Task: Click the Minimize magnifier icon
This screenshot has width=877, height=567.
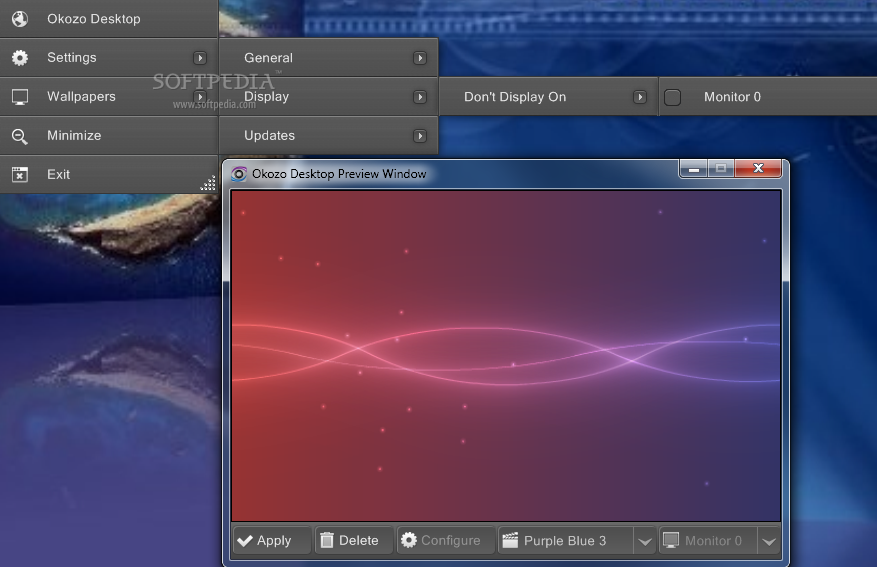Action: pyautogui.click(x=20, y=136)
